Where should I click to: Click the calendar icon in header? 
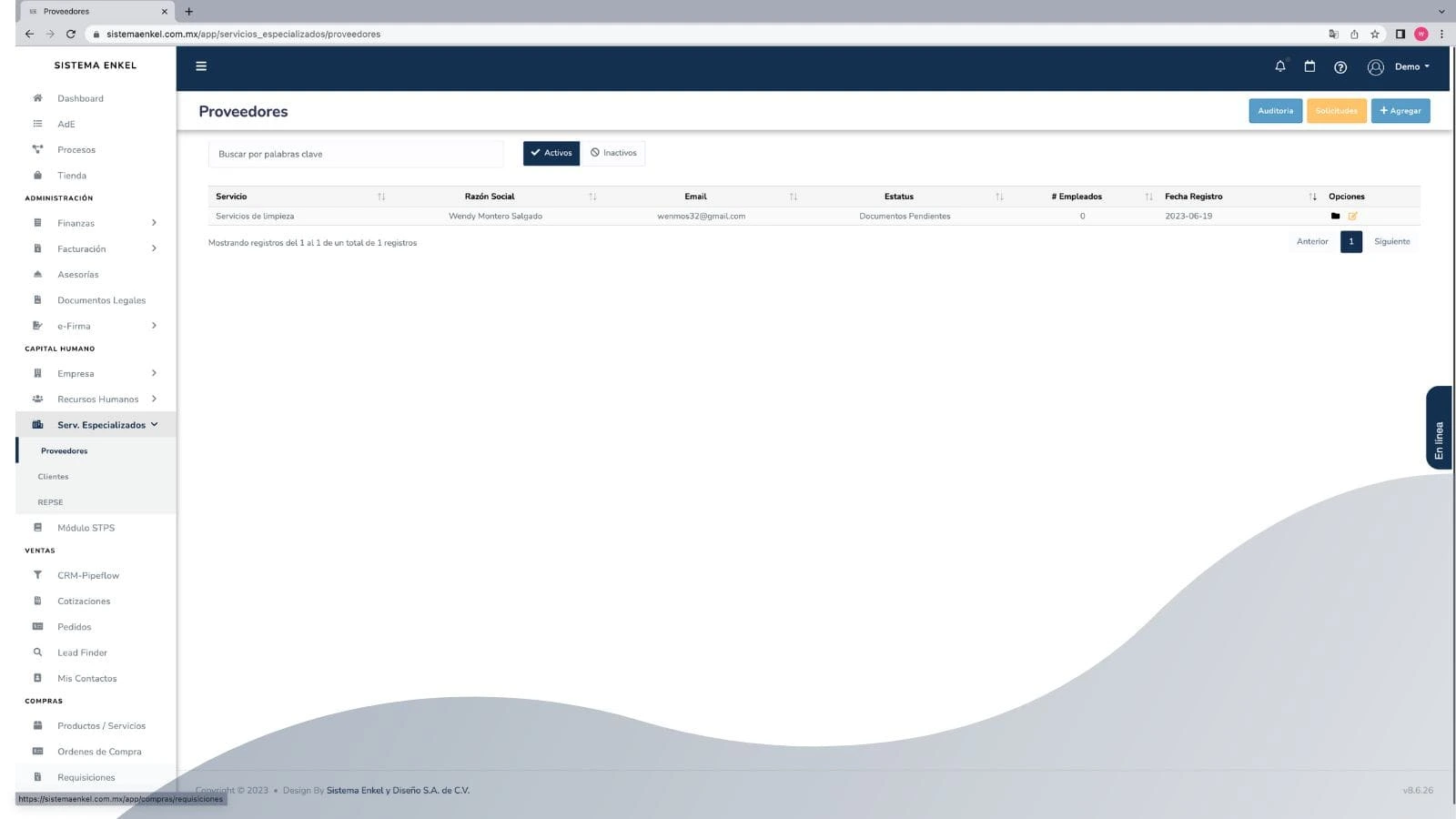click(x=1309, y=66)
